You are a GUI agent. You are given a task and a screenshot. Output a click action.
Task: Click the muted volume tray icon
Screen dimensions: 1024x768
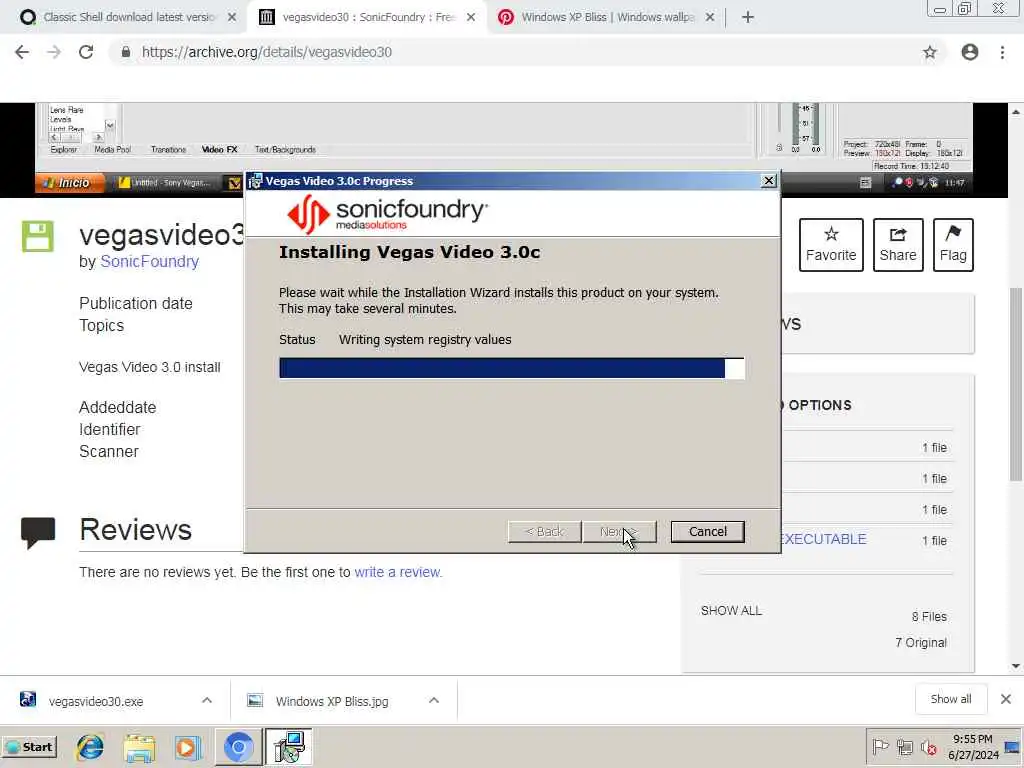pos(929,747)
